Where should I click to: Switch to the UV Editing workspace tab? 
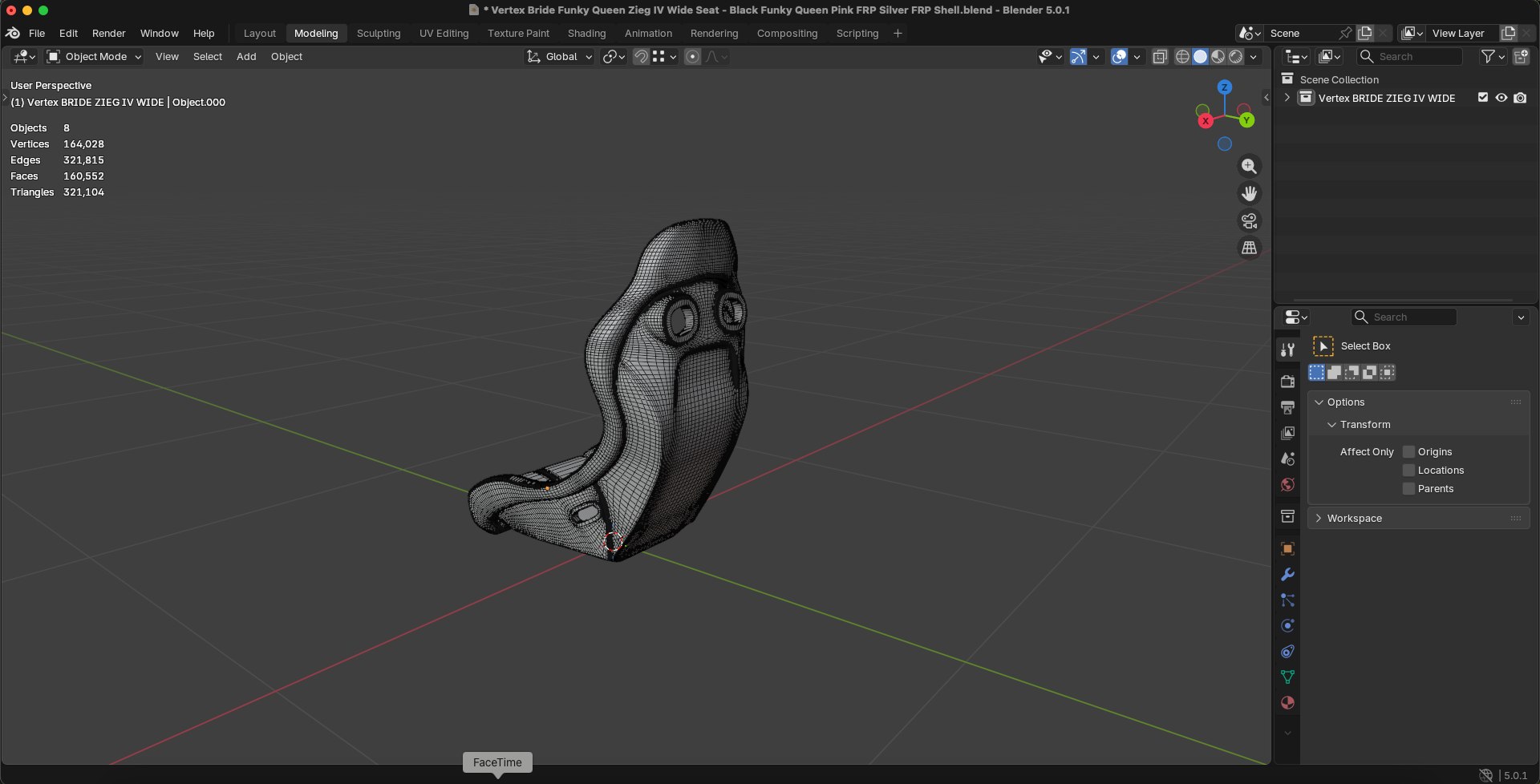(x=444, y=34)
